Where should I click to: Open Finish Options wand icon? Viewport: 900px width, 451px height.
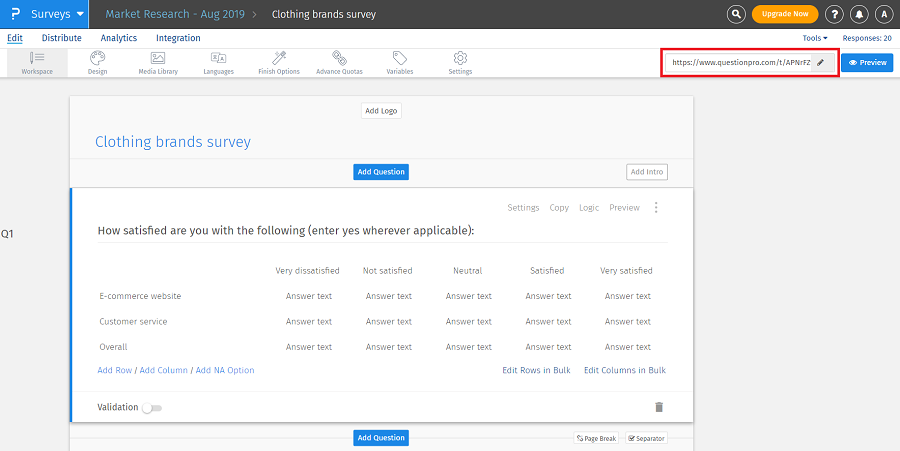279,58
